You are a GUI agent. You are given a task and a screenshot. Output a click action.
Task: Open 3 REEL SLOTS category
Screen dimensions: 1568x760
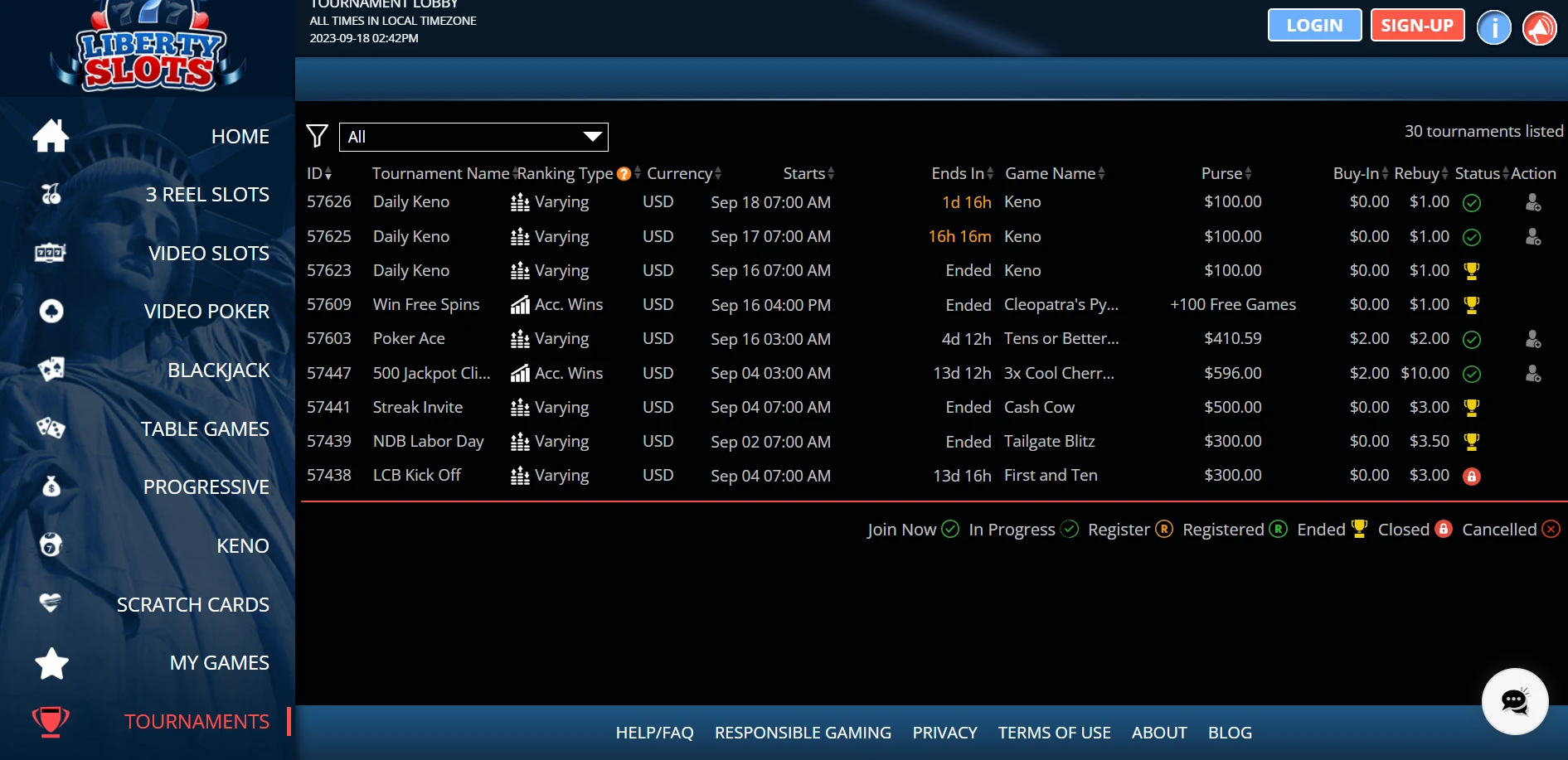coord(207,195)
